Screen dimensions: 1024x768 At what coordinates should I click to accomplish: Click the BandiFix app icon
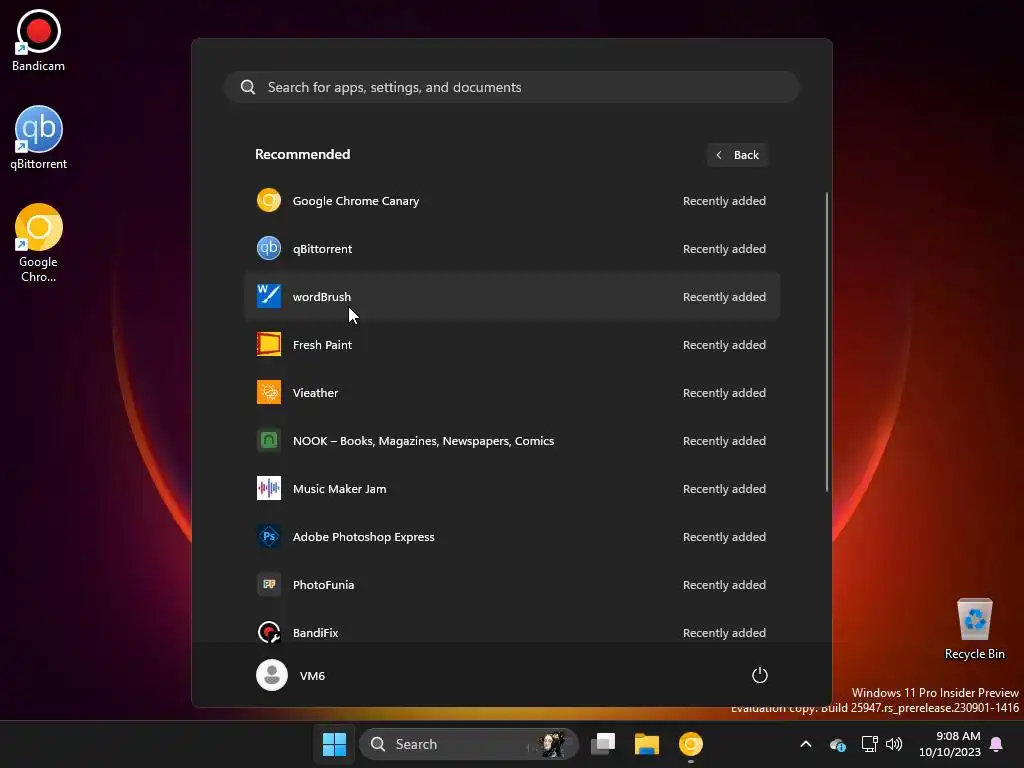[x=268, y=632]
